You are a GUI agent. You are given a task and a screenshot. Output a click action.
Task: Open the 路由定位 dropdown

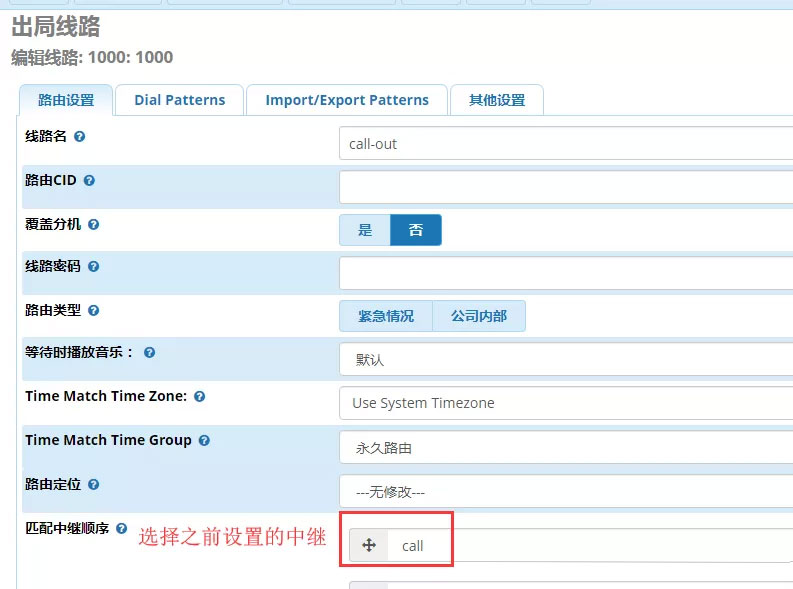(565, 491)
